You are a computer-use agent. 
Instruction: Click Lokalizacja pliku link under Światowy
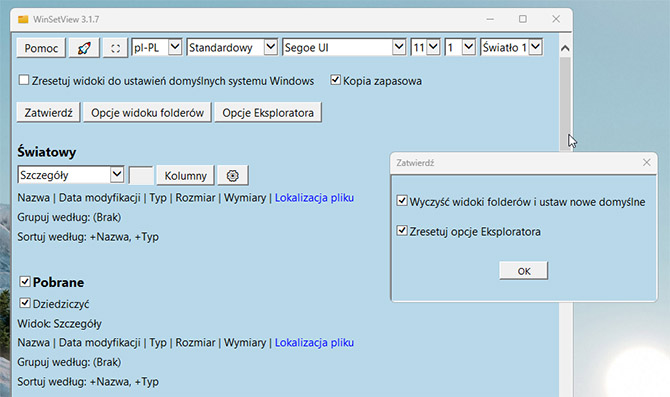pyautogui.click(x=314, y=198)
